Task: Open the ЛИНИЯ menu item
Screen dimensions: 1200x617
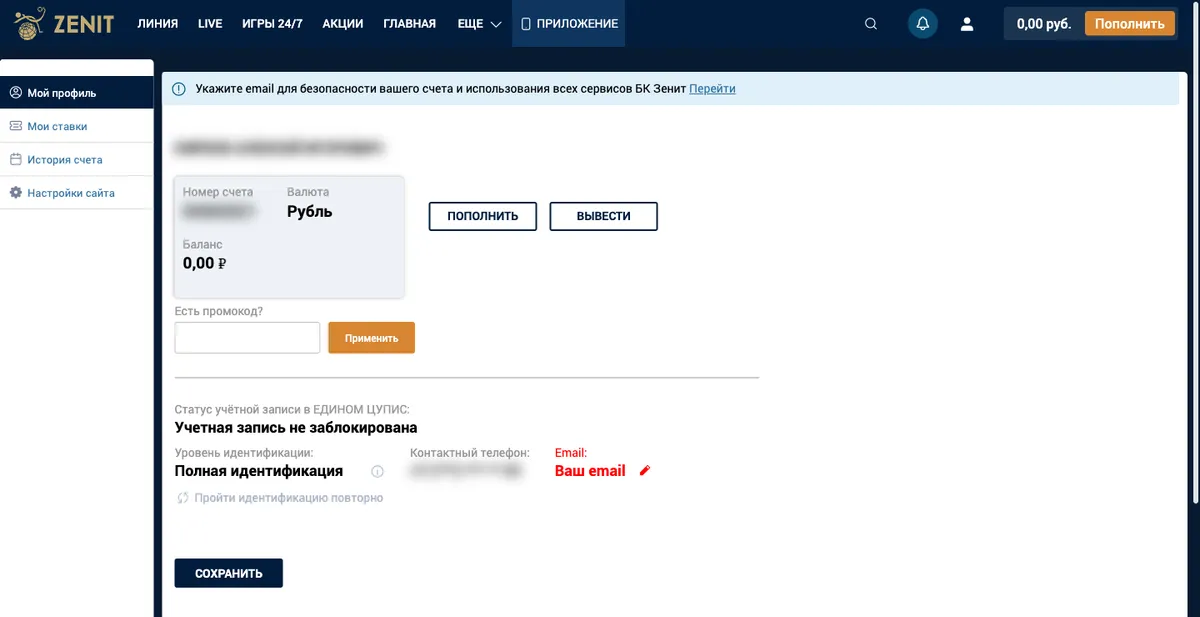Action: [x=157, y=24]
